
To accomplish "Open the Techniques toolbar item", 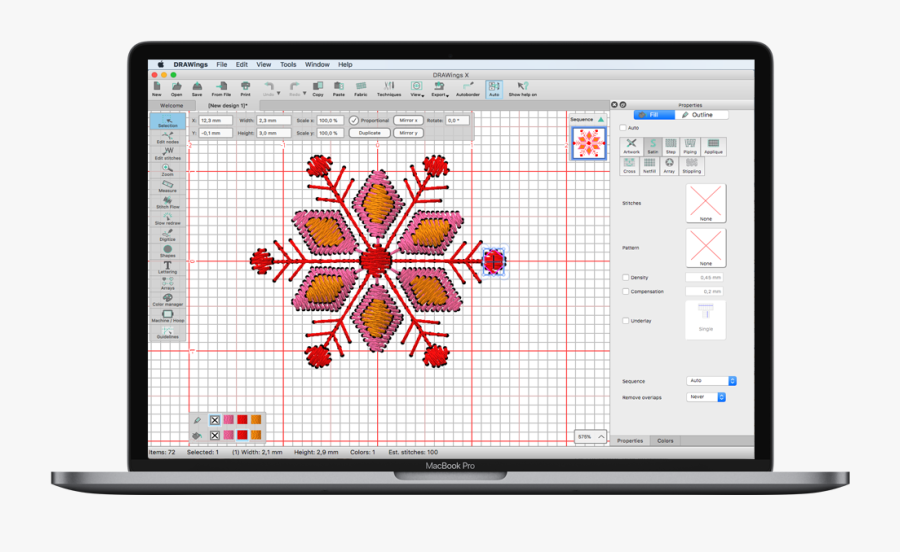I will coord(389,89).
